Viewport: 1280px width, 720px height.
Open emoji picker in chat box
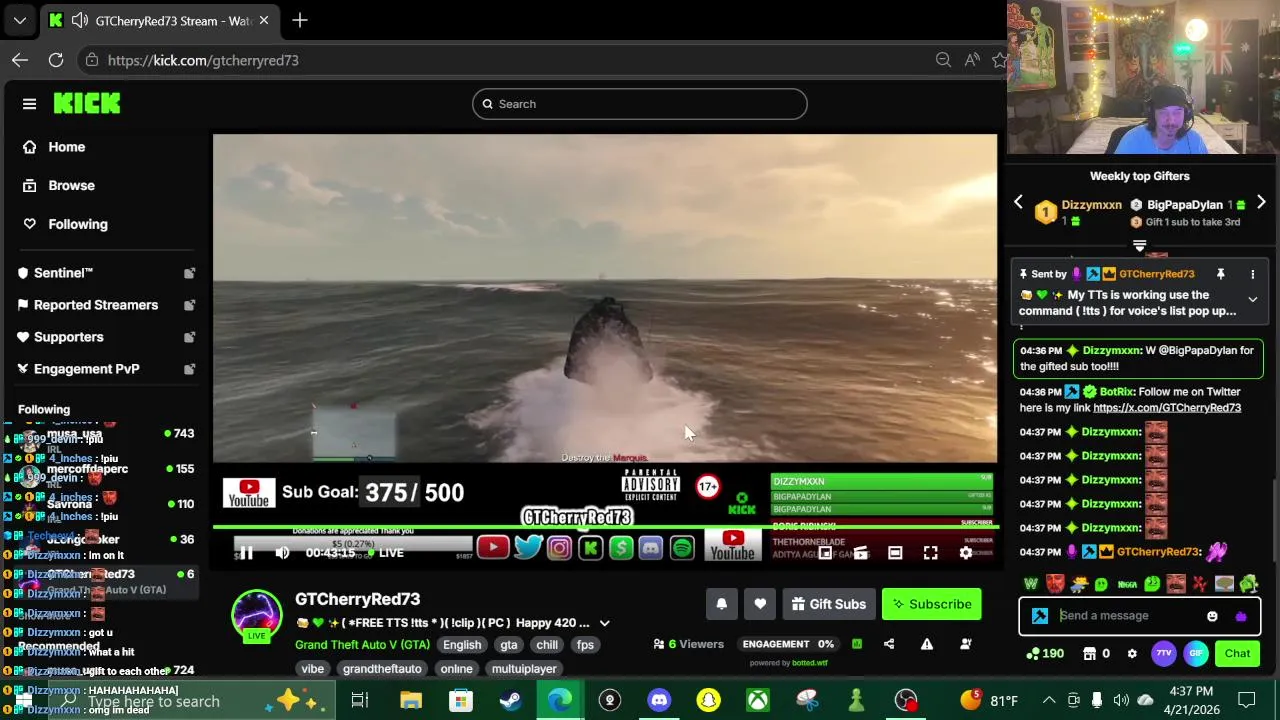(x=1212, y=616)
